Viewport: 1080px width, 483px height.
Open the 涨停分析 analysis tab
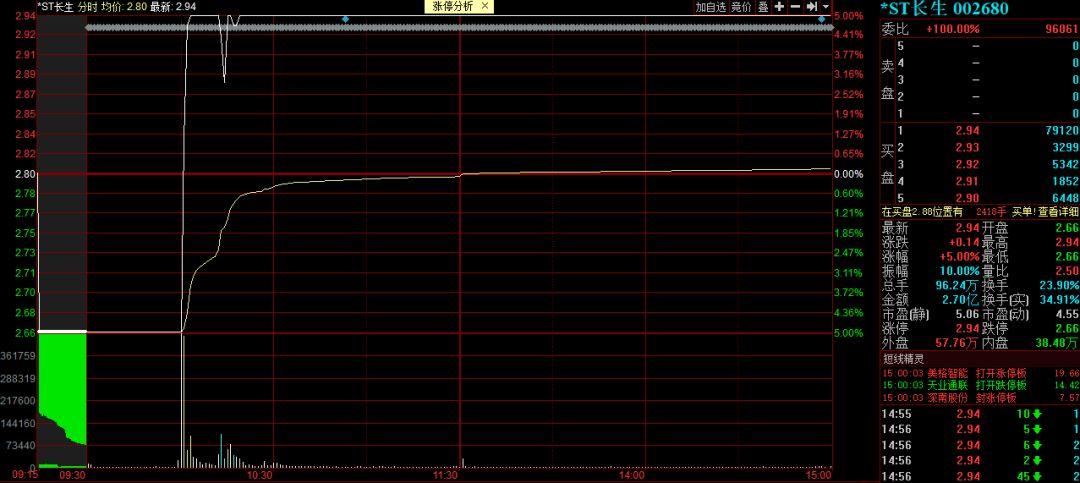click(x=452, y=6)
